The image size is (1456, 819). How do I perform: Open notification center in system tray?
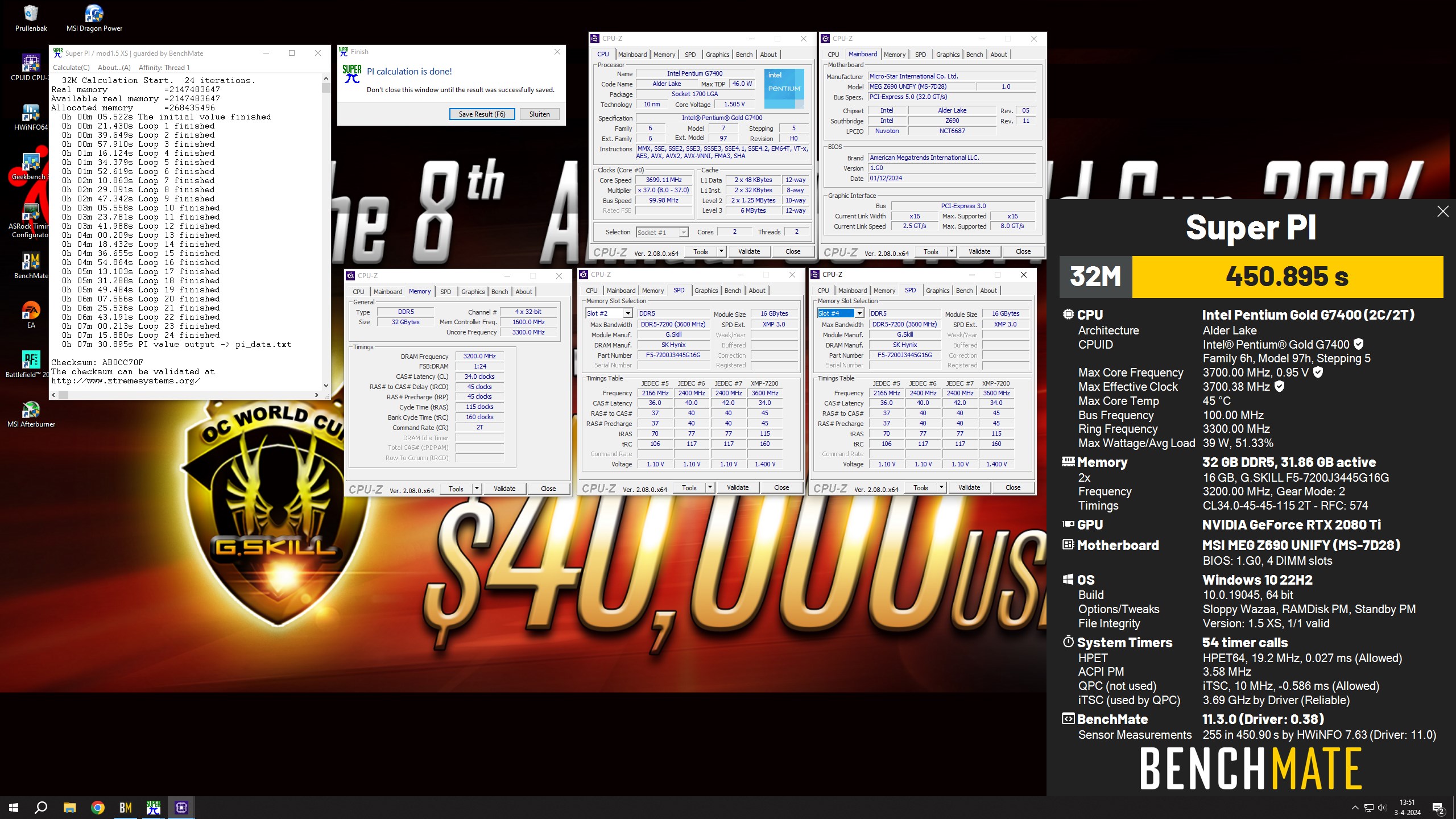click(1438, 808)
